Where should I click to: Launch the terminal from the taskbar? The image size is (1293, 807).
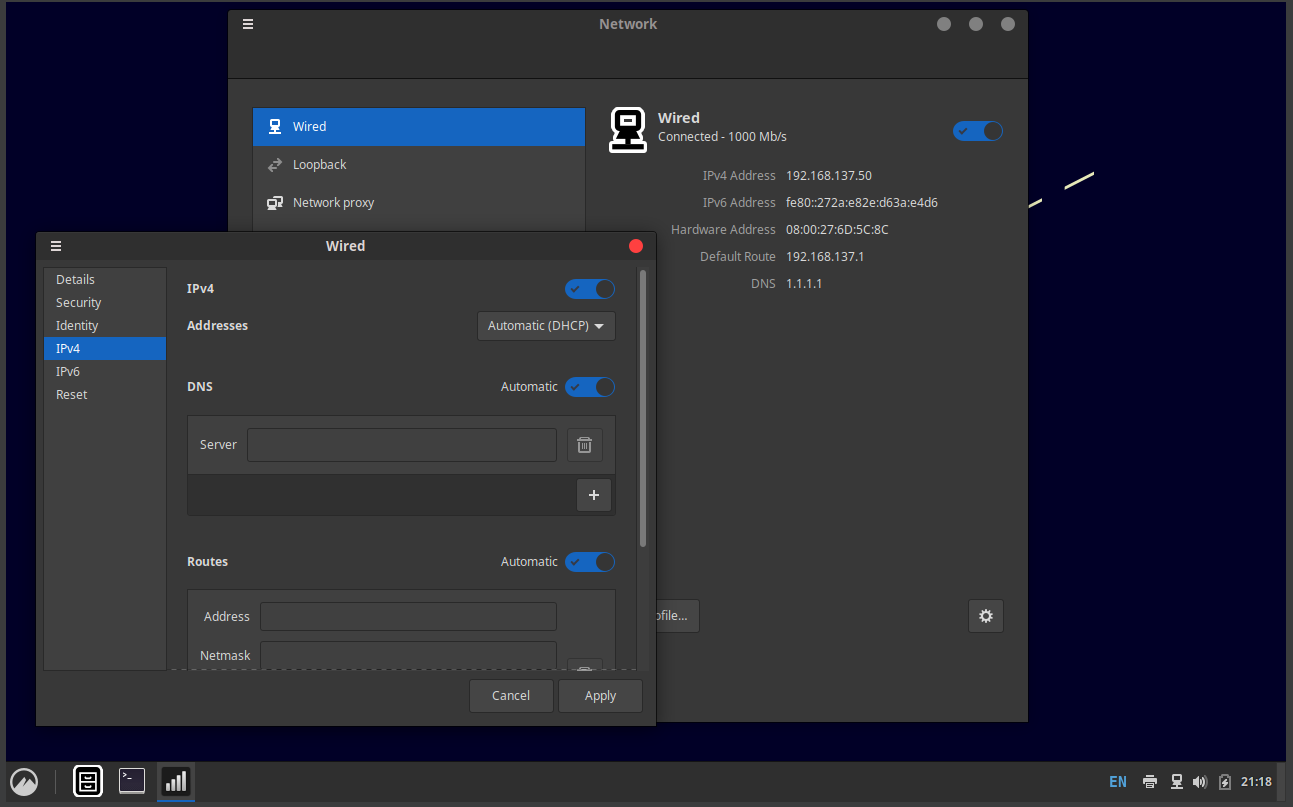[x=132, y=781]
